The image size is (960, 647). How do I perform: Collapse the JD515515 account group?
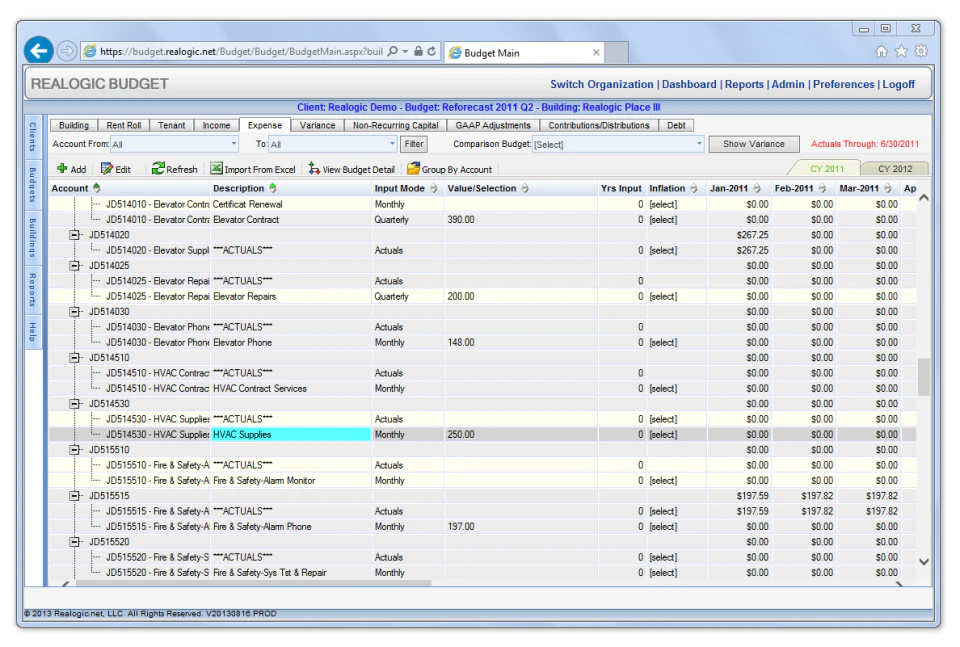74,495
